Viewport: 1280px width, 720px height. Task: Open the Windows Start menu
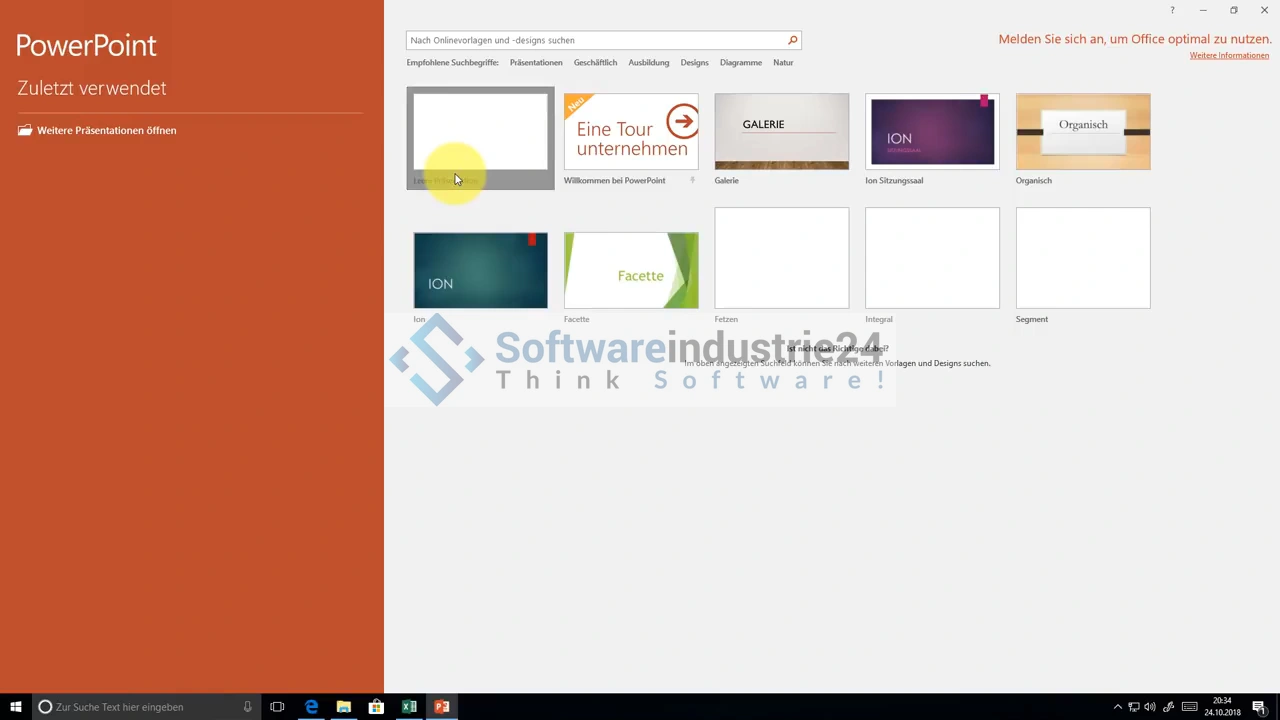tap(16, 707)
